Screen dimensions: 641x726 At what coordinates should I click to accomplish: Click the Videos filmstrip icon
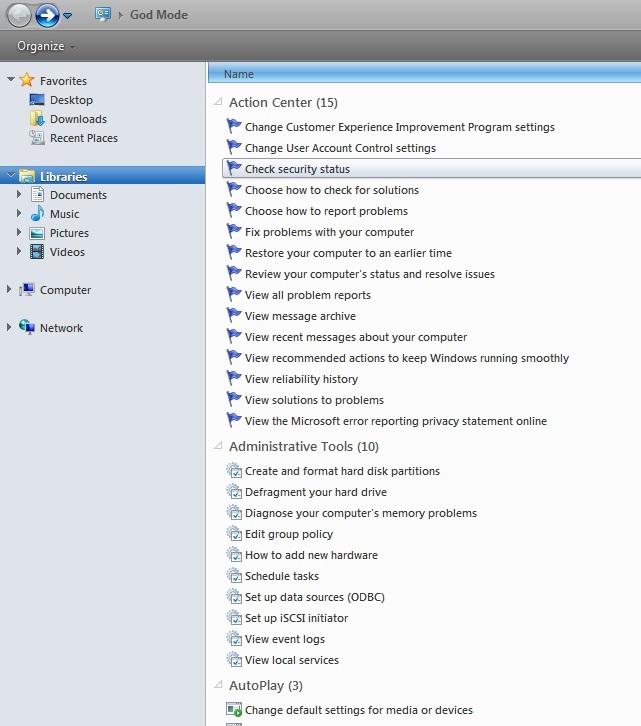(x=37, y=251)
